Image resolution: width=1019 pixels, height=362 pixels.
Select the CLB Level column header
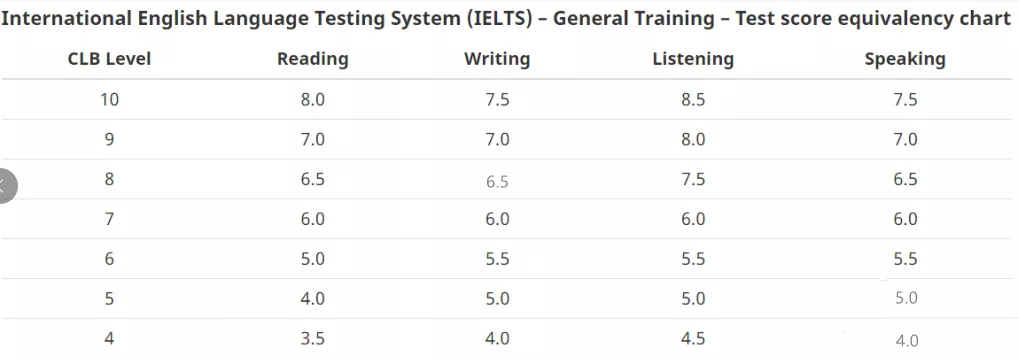109,59
